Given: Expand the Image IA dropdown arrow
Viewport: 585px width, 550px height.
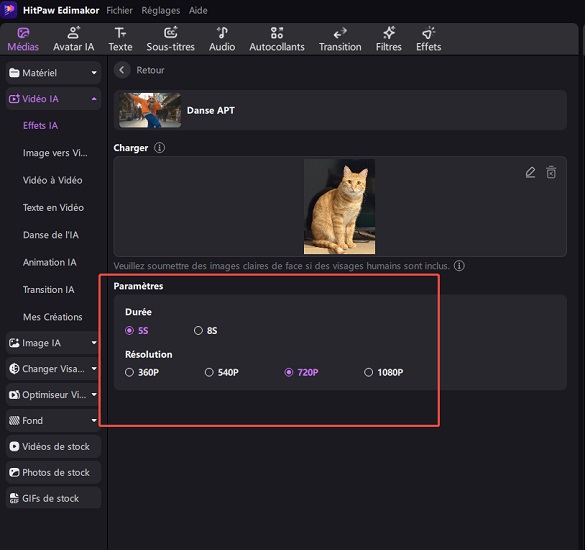Looking at the screenshot, I should coord(94,343).
